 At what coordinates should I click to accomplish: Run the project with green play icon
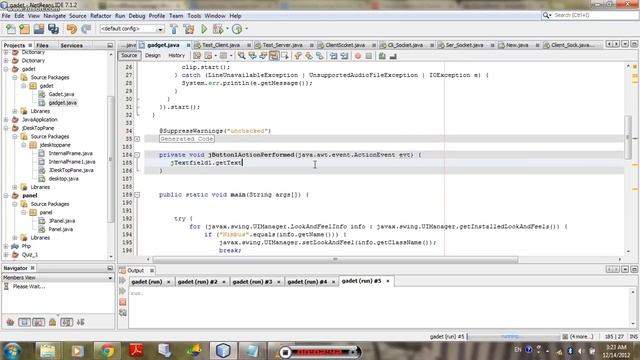204,29
